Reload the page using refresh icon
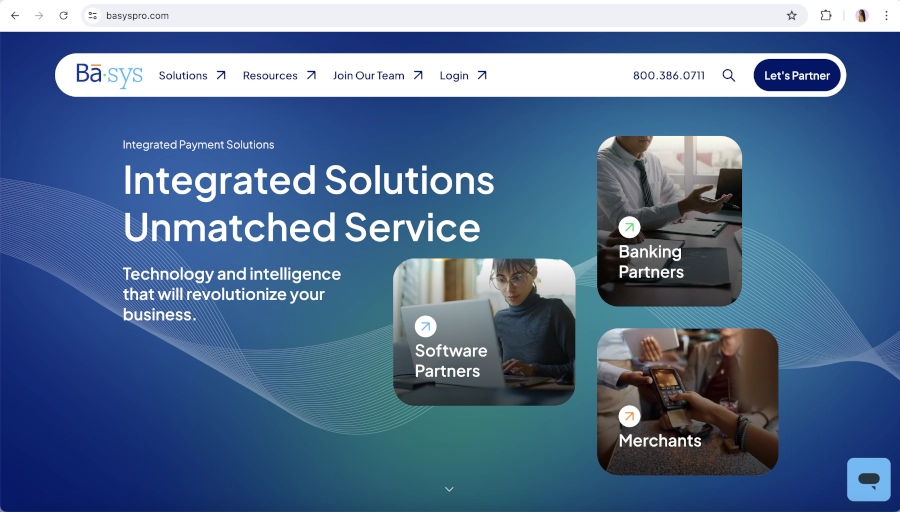This screenshot has width=900, height=512. [64, 15]
